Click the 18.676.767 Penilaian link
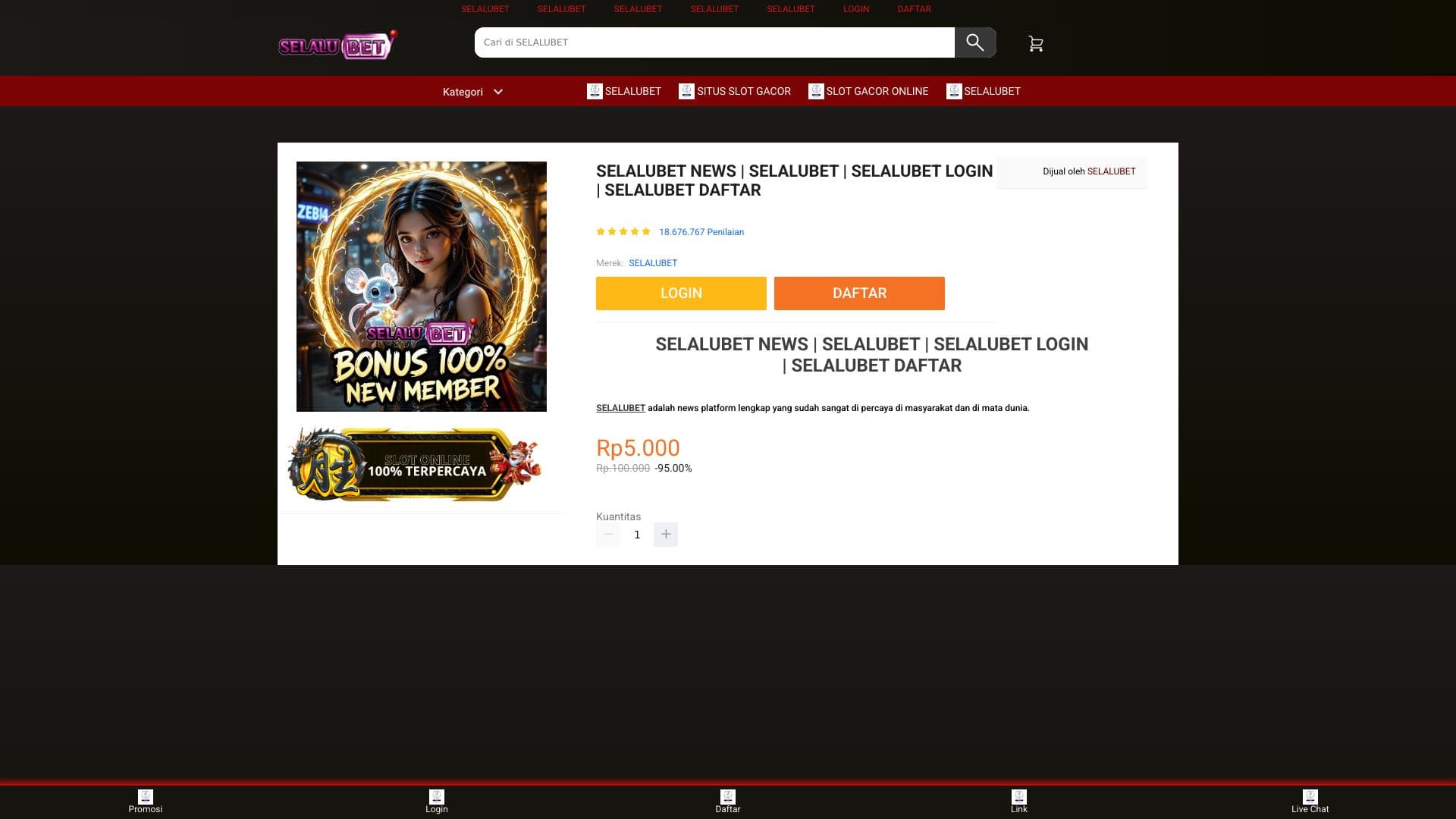Screen dimensions: 1456x819 coord(701,232)
